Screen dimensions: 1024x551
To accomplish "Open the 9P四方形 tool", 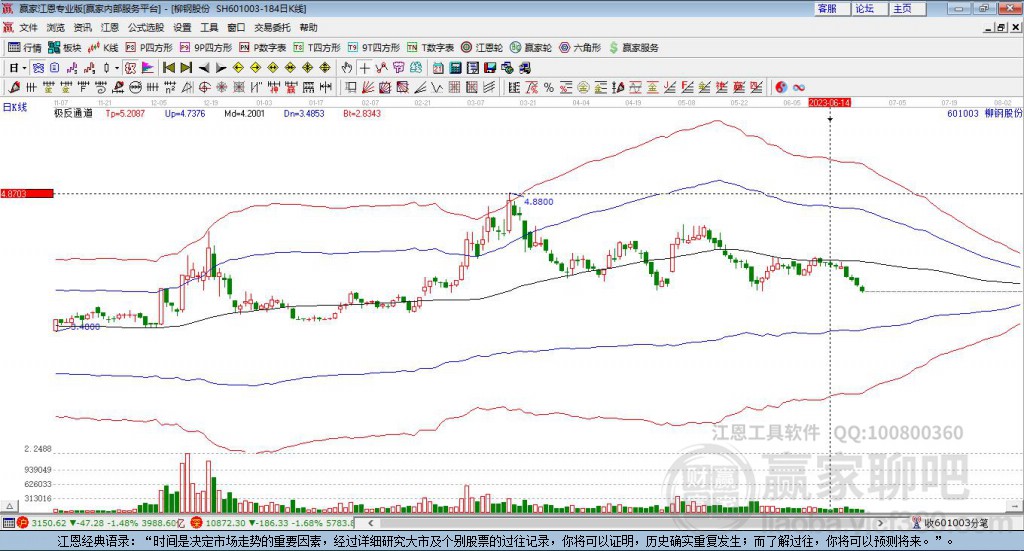I will [x=206, y=48].
